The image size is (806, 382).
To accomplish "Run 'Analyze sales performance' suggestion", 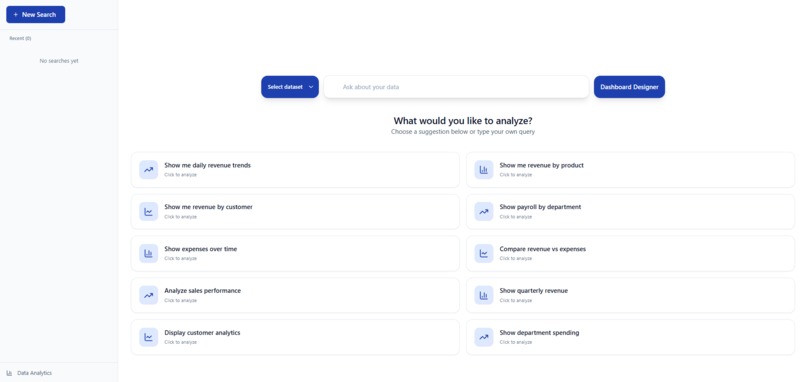I will (295, 296).
